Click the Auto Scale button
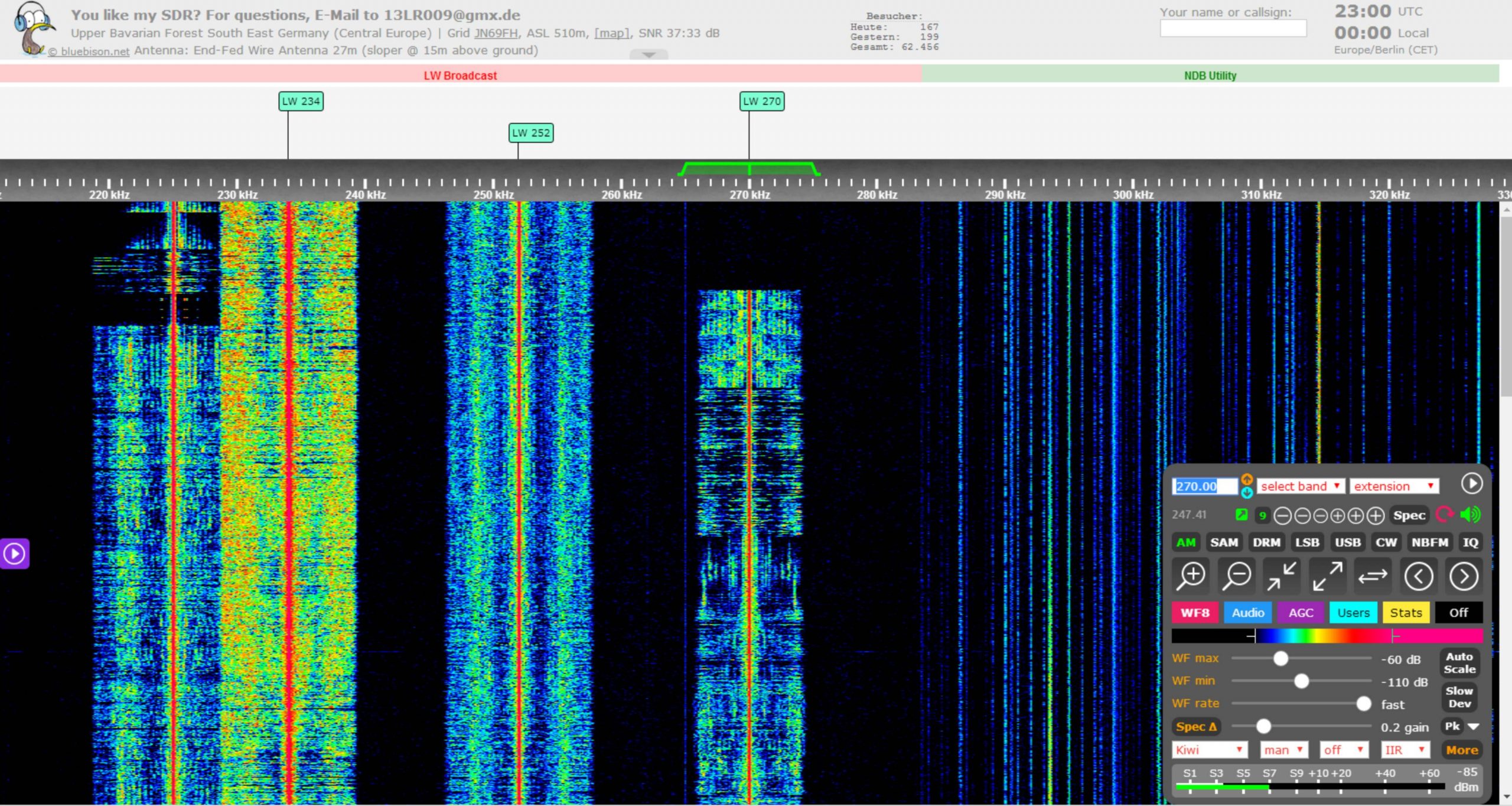 pos(1459,663)
